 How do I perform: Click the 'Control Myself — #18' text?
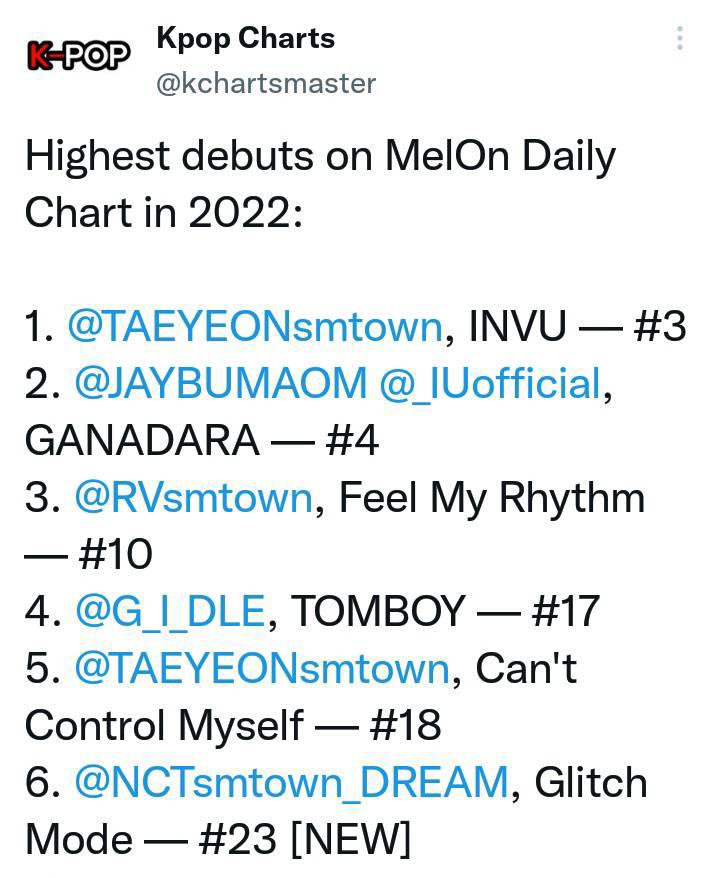233,725
